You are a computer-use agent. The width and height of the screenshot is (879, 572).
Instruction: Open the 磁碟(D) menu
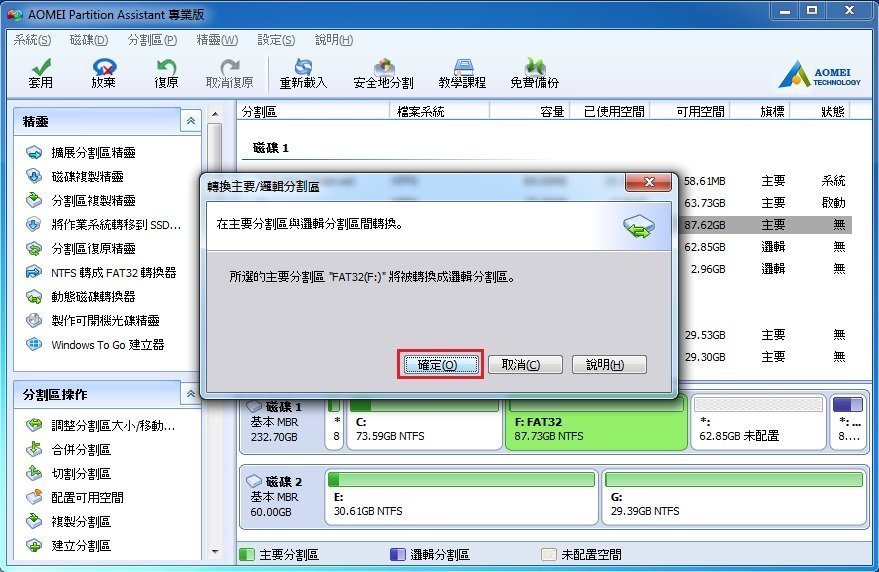tap(89, 40)
